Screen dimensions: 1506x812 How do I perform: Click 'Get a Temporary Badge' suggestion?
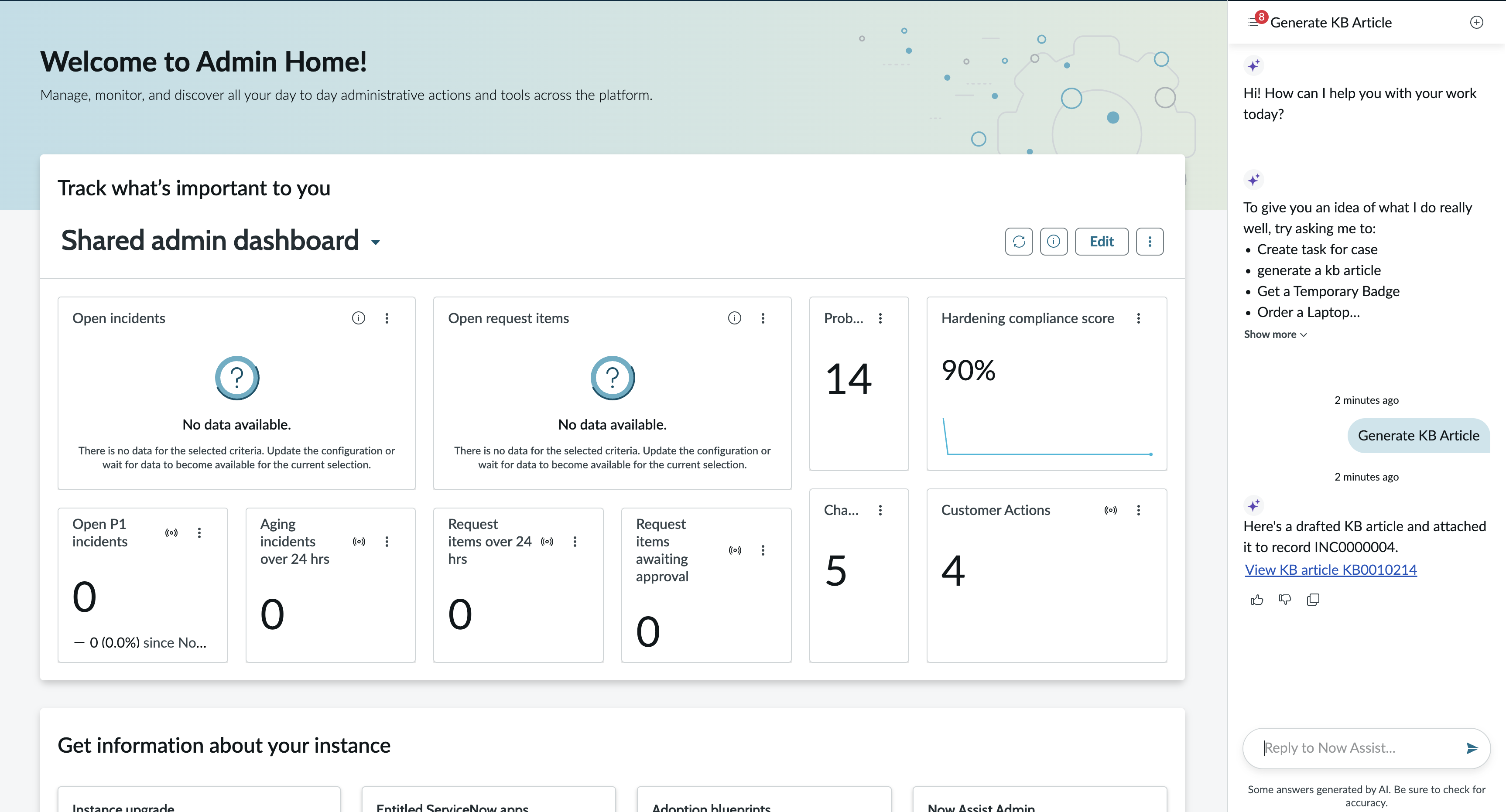[x=1328, y=291]
